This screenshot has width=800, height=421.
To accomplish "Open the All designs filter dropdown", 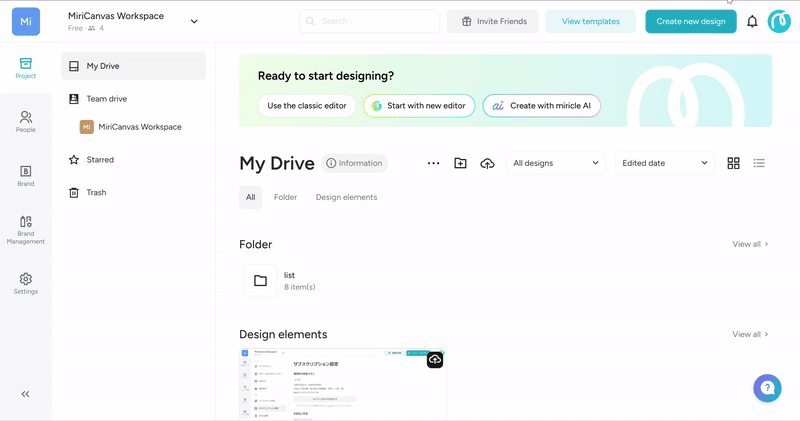I will [555, 163].
